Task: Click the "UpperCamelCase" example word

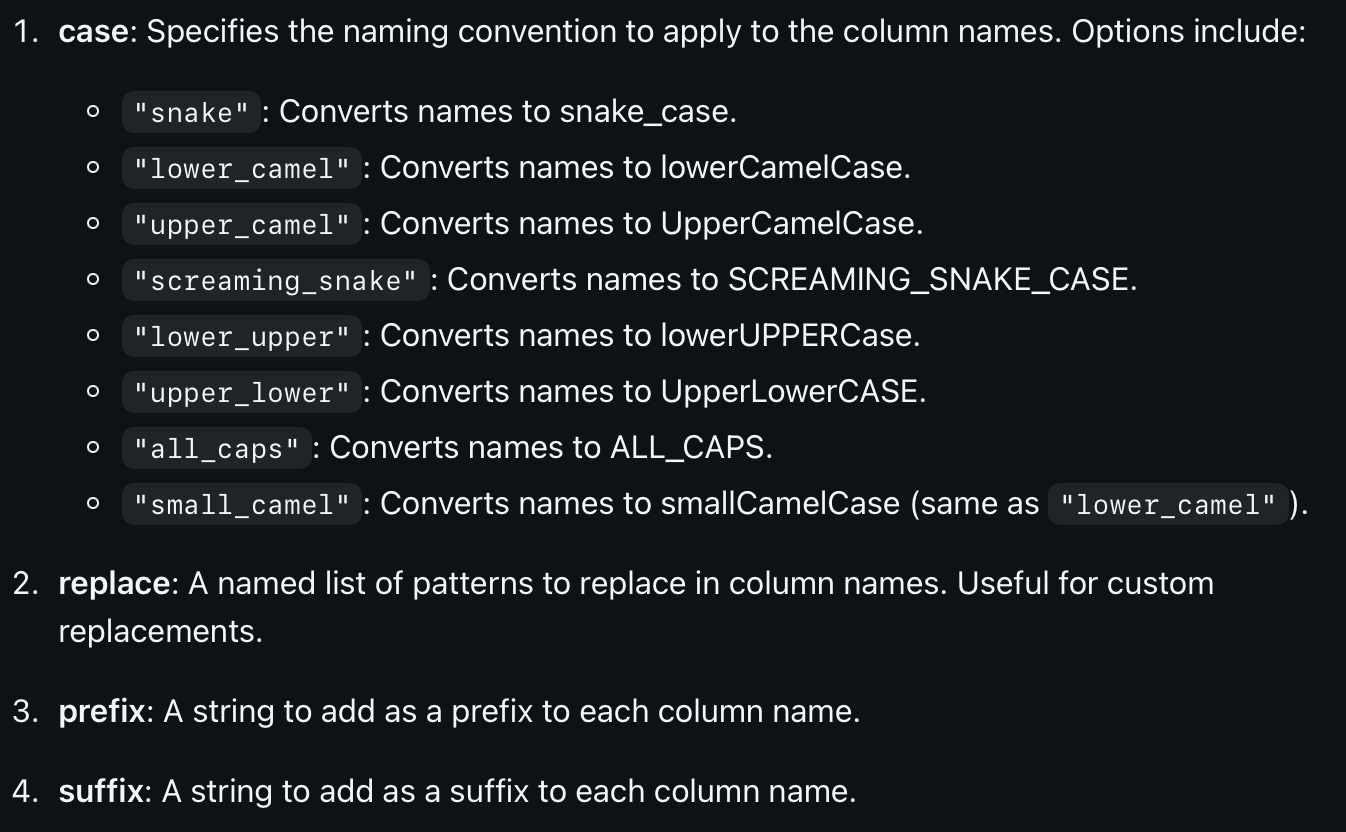Action: pos(789,224)
